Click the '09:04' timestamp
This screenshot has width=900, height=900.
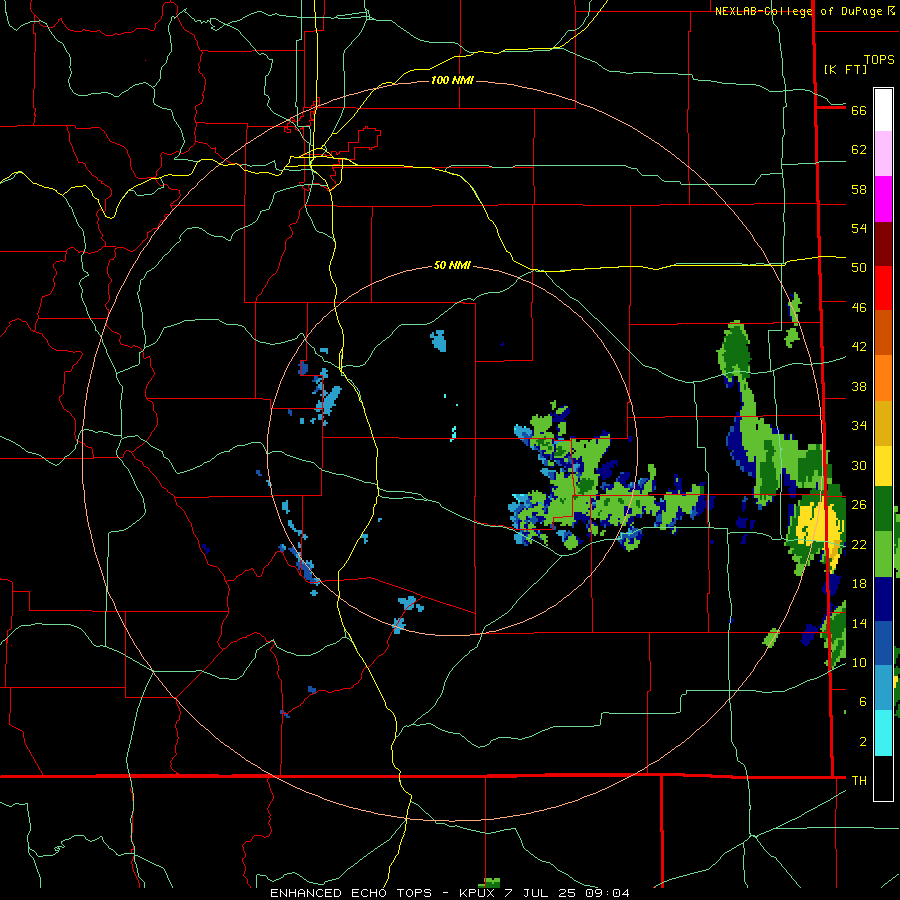607,893
